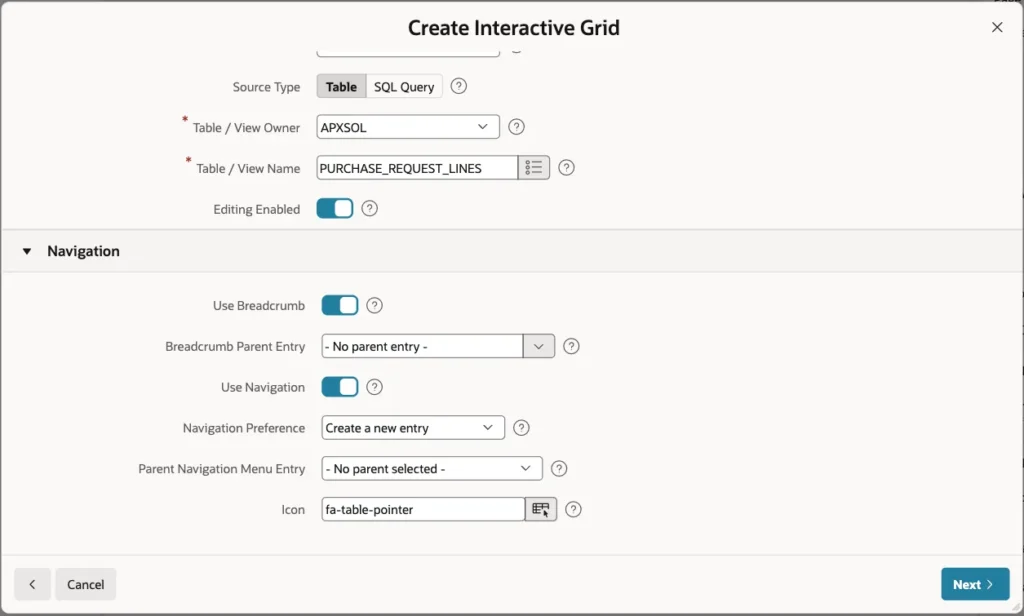Screen dimensions: 1024x616
Task: Open help for Use Navigation
Action: click(x=374, y=387)
